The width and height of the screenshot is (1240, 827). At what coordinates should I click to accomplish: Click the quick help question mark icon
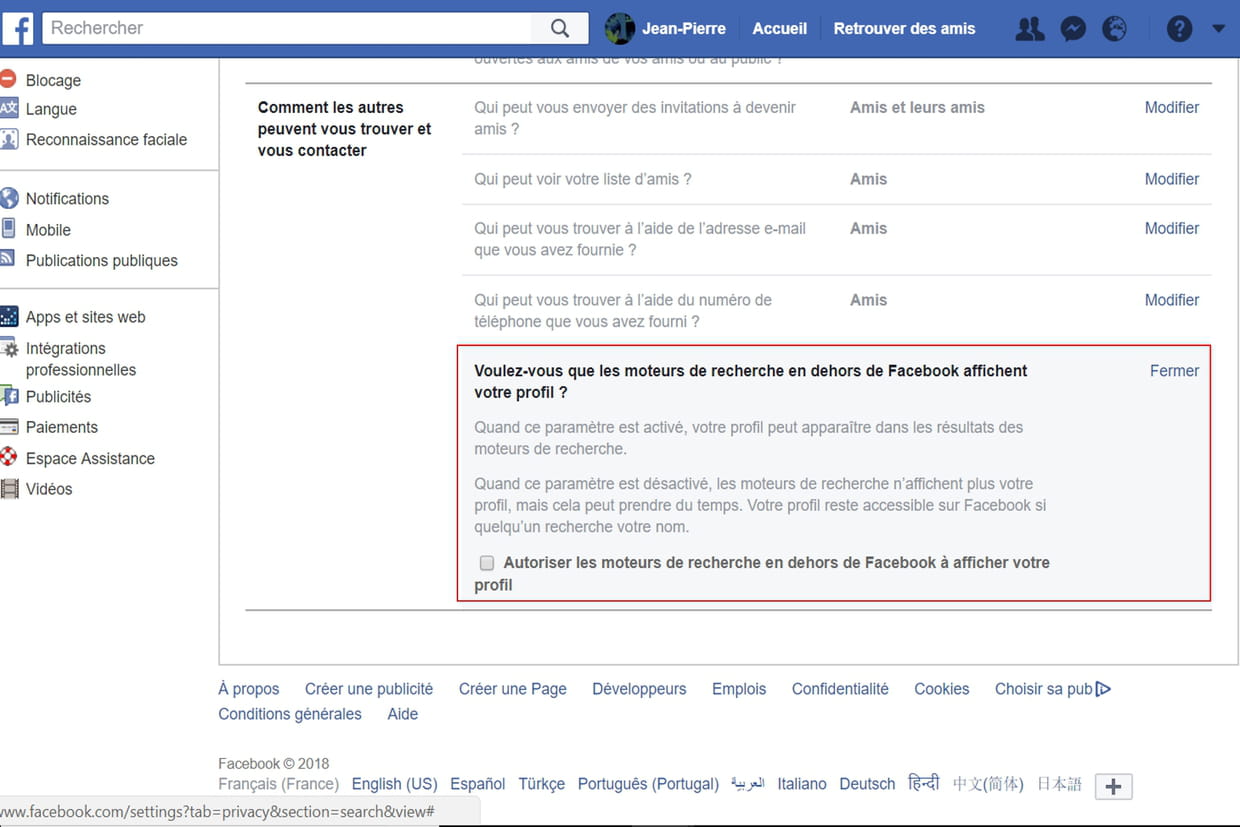1179,29
